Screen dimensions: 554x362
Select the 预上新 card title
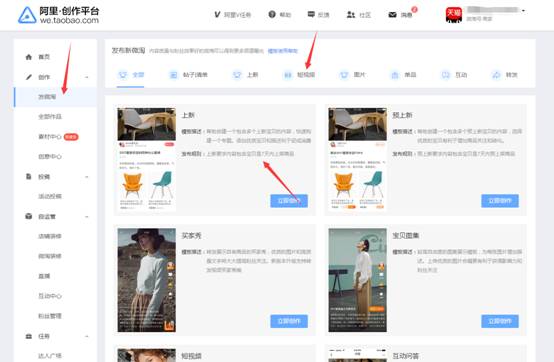[x=402, y=115]
